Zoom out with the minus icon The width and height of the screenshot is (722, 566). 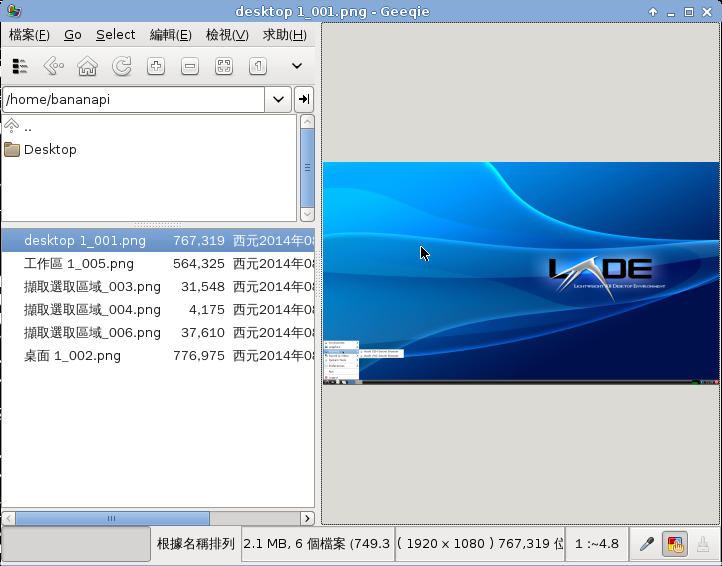(190, 66)
